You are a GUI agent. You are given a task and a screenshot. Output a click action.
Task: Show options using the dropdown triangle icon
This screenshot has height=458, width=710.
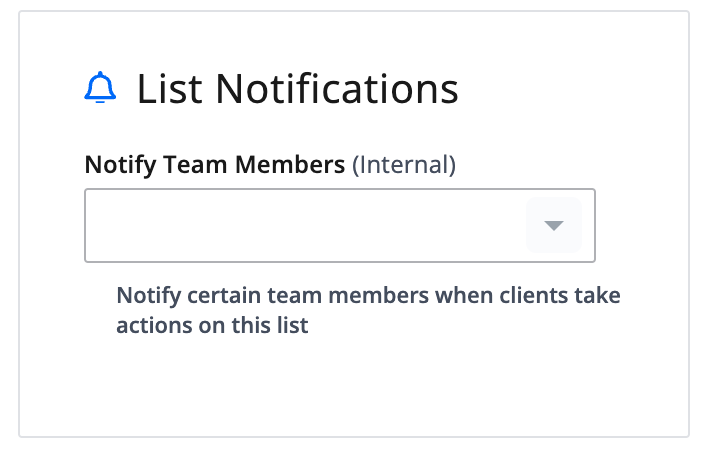point(553,225)
